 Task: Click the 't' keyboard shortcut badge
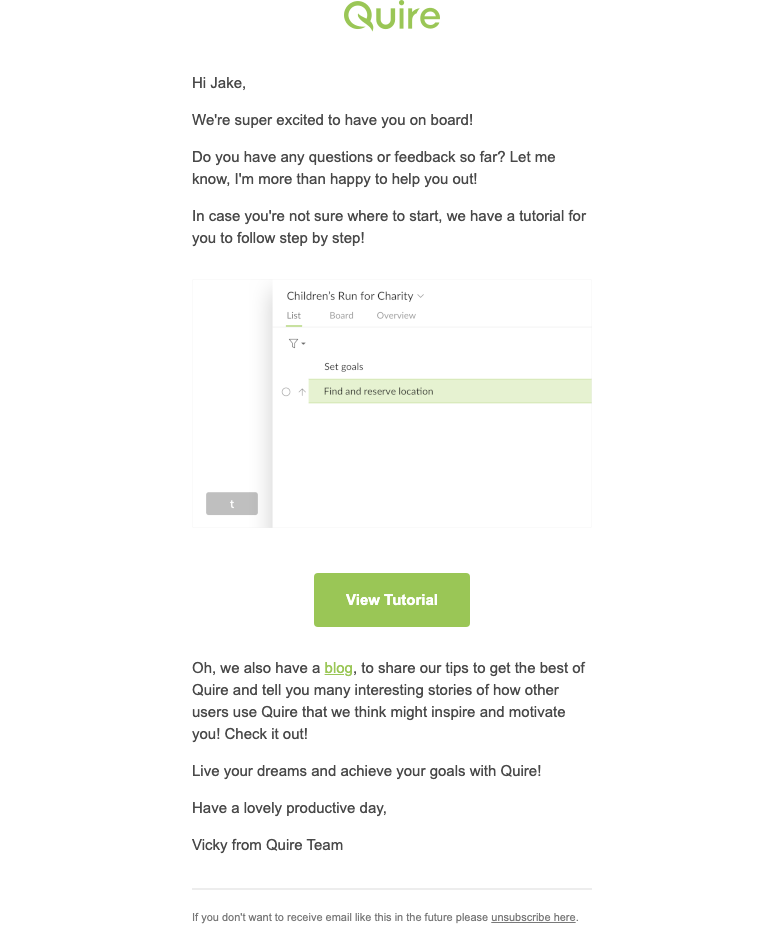(x=231, y=503)
